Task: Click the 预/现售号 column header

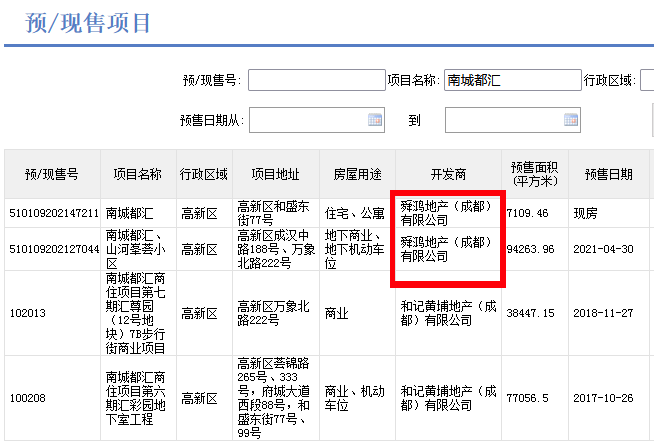Action: [x=52, y=174]
